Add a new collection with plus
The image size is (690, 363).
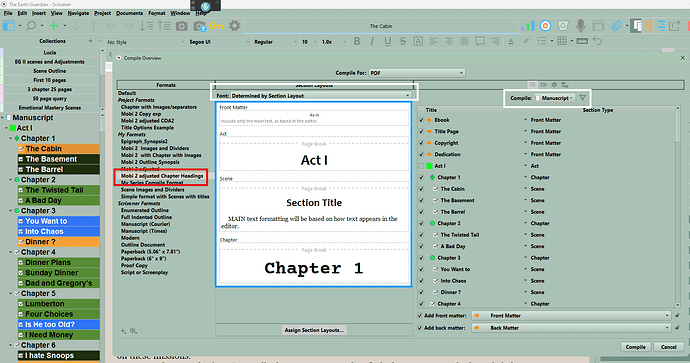point(90,41)
